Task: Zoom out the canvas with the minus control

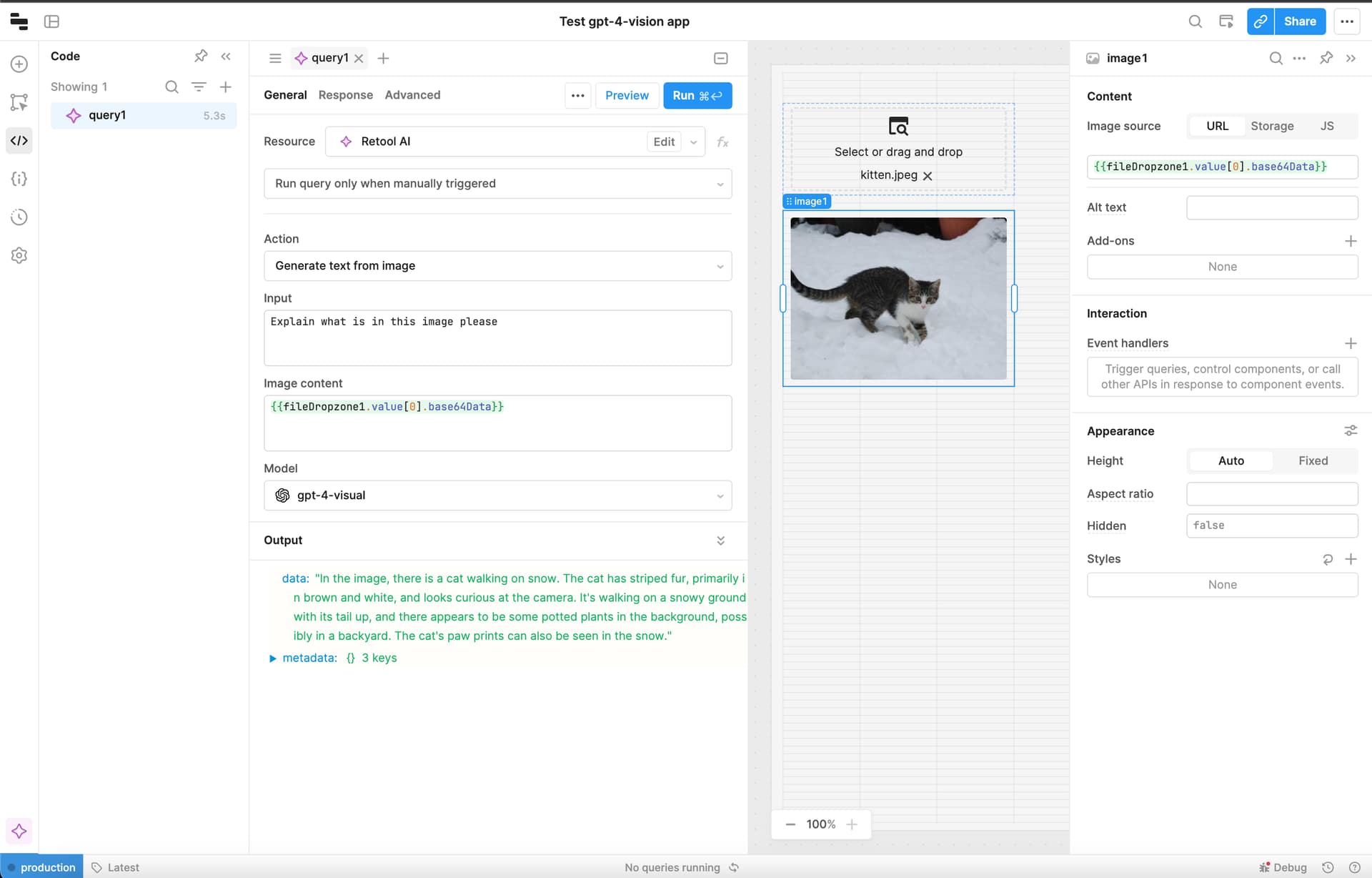Action: (790, 824)
